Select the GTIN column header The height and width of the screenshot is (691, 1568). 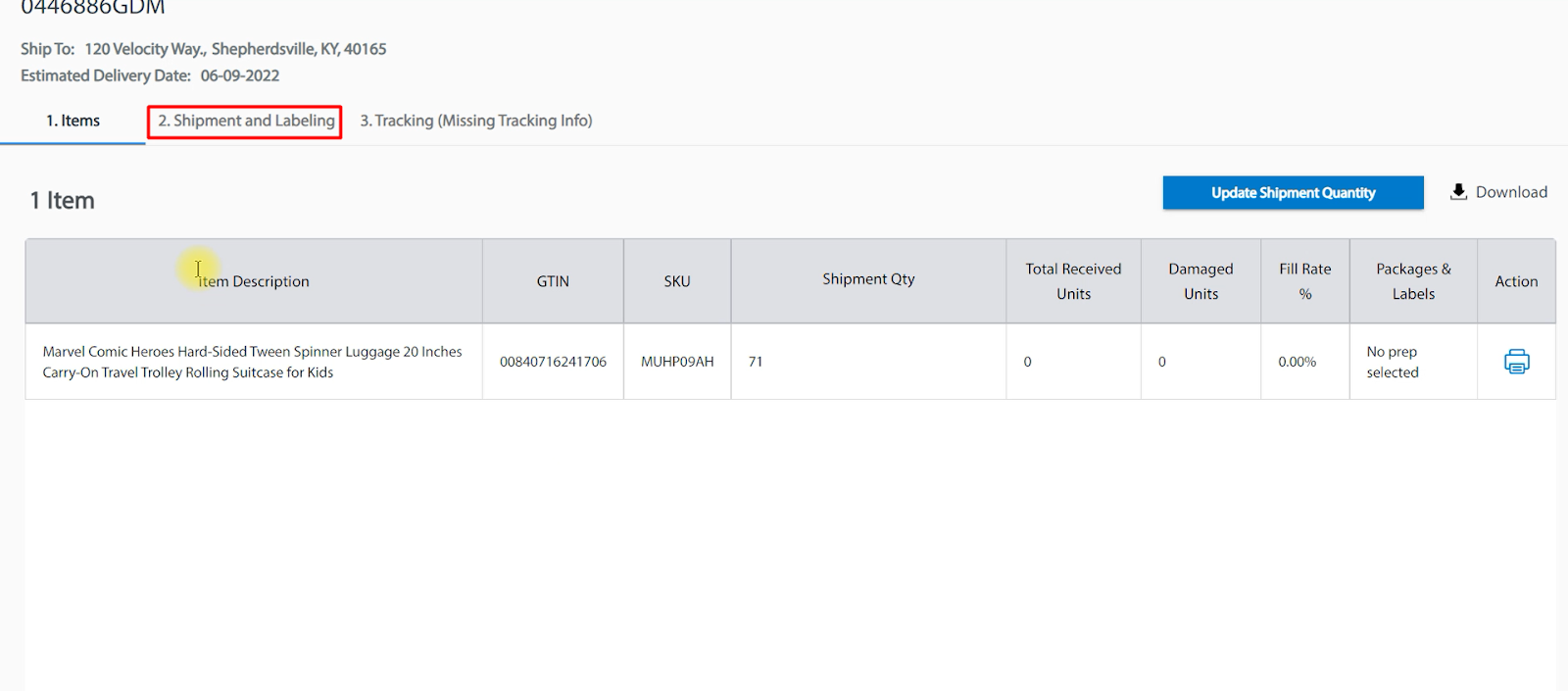pyautogui.click(x=553, y=281)
